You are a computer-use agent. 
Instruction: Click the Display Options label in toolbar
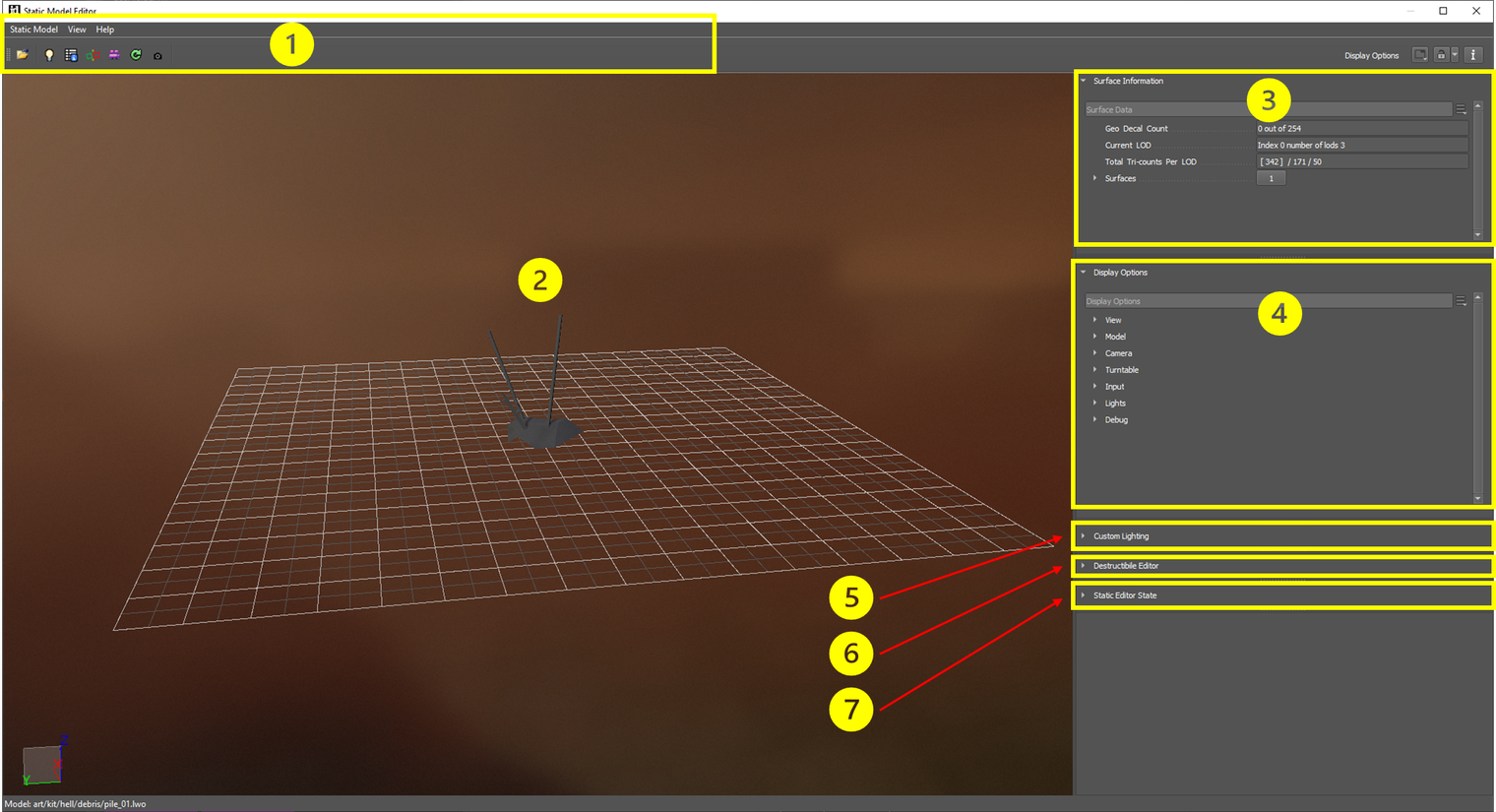pos(1371,56)
